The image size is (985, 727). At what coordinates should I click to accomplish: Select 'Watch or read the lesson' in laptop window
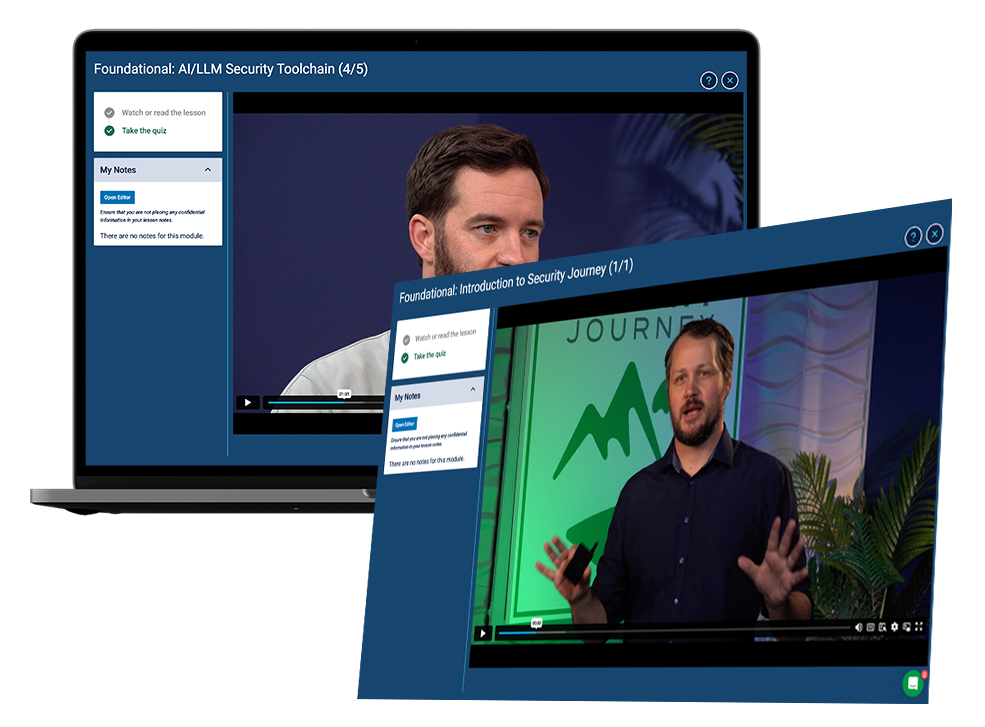(x=163, y=112)
